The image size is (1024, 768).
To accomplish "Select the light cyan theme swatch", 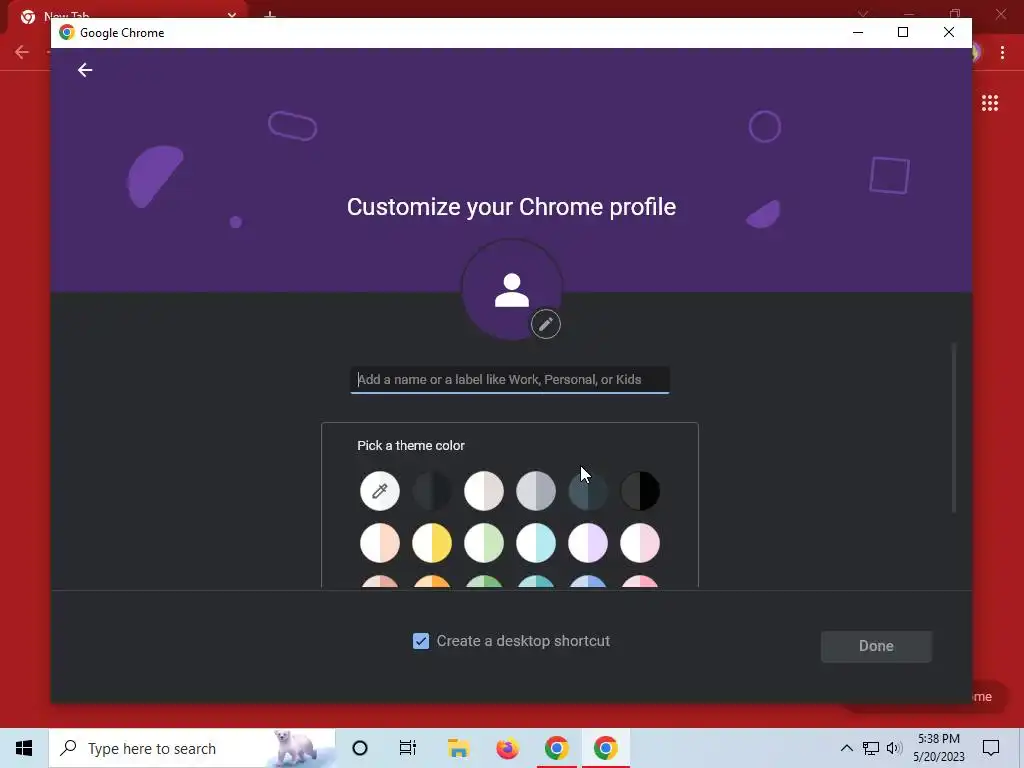I will [x=536, y=543].
